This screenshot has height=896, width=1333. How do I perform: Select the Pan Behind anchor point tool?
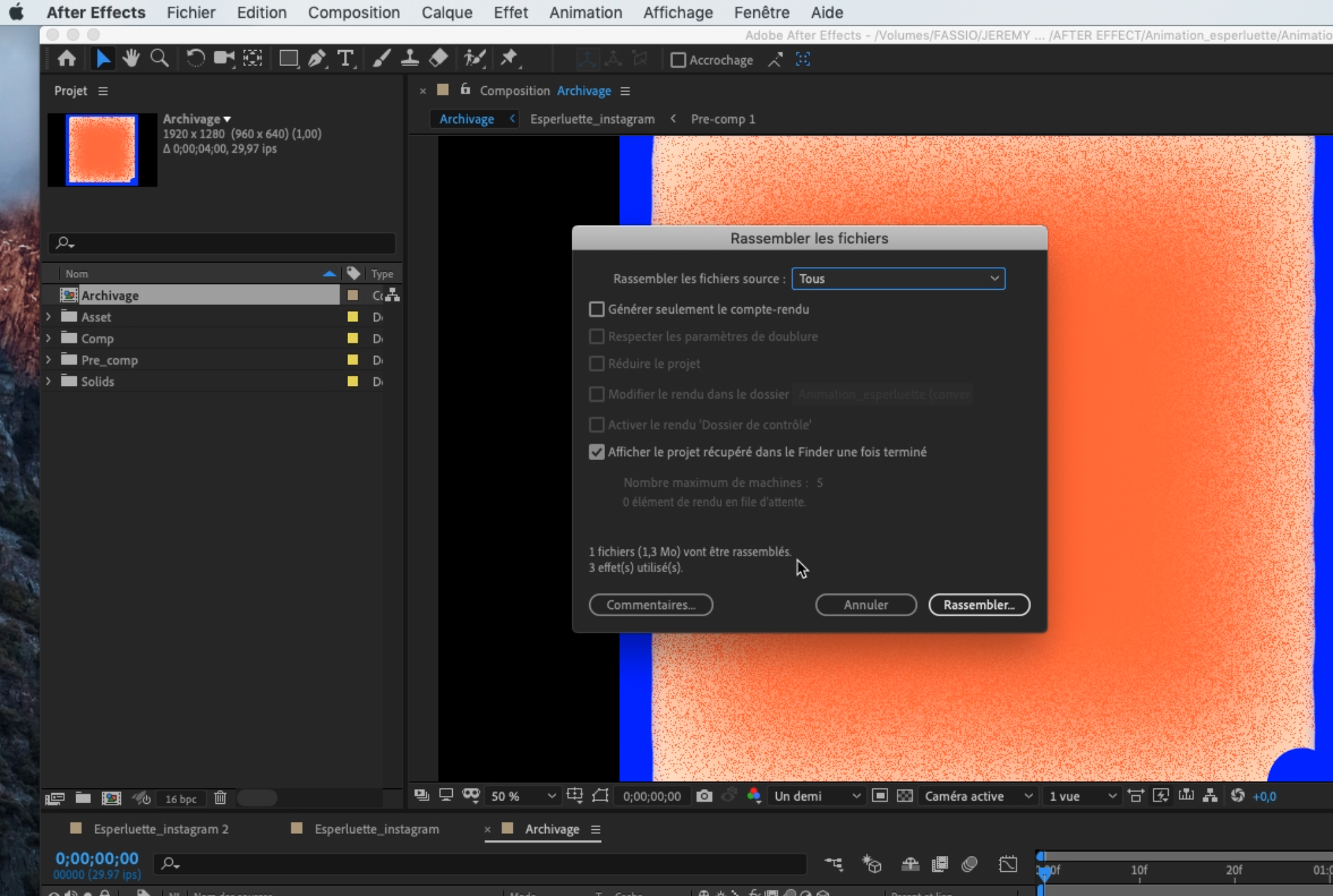point(252,59)
